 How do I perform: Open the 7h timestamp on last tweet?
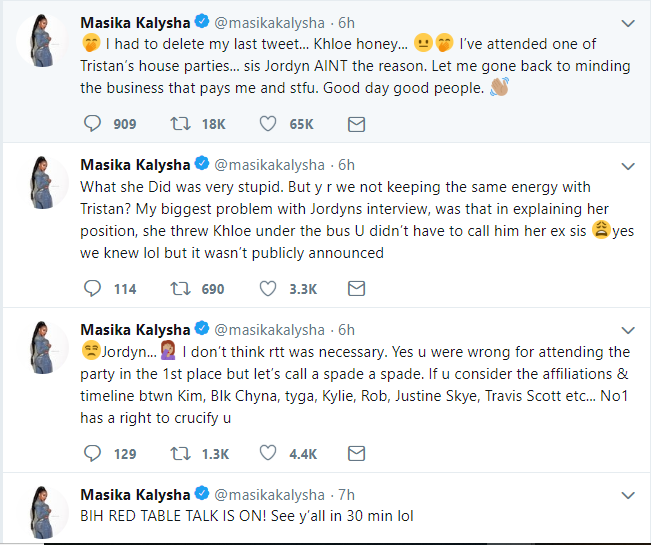(x=346, y=494)
